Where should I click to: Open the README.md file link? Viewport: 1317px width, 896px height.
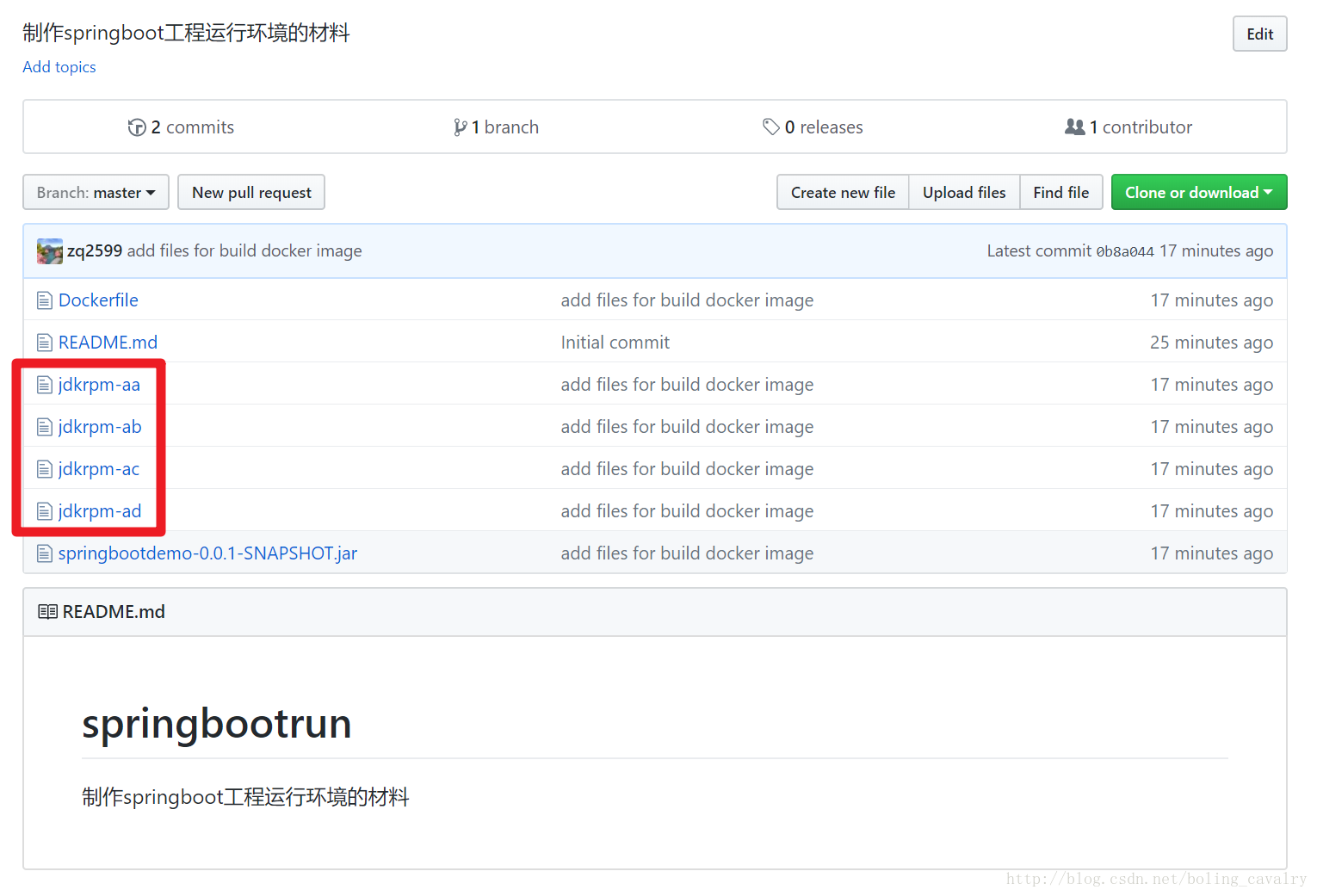(x=108, y=343)
